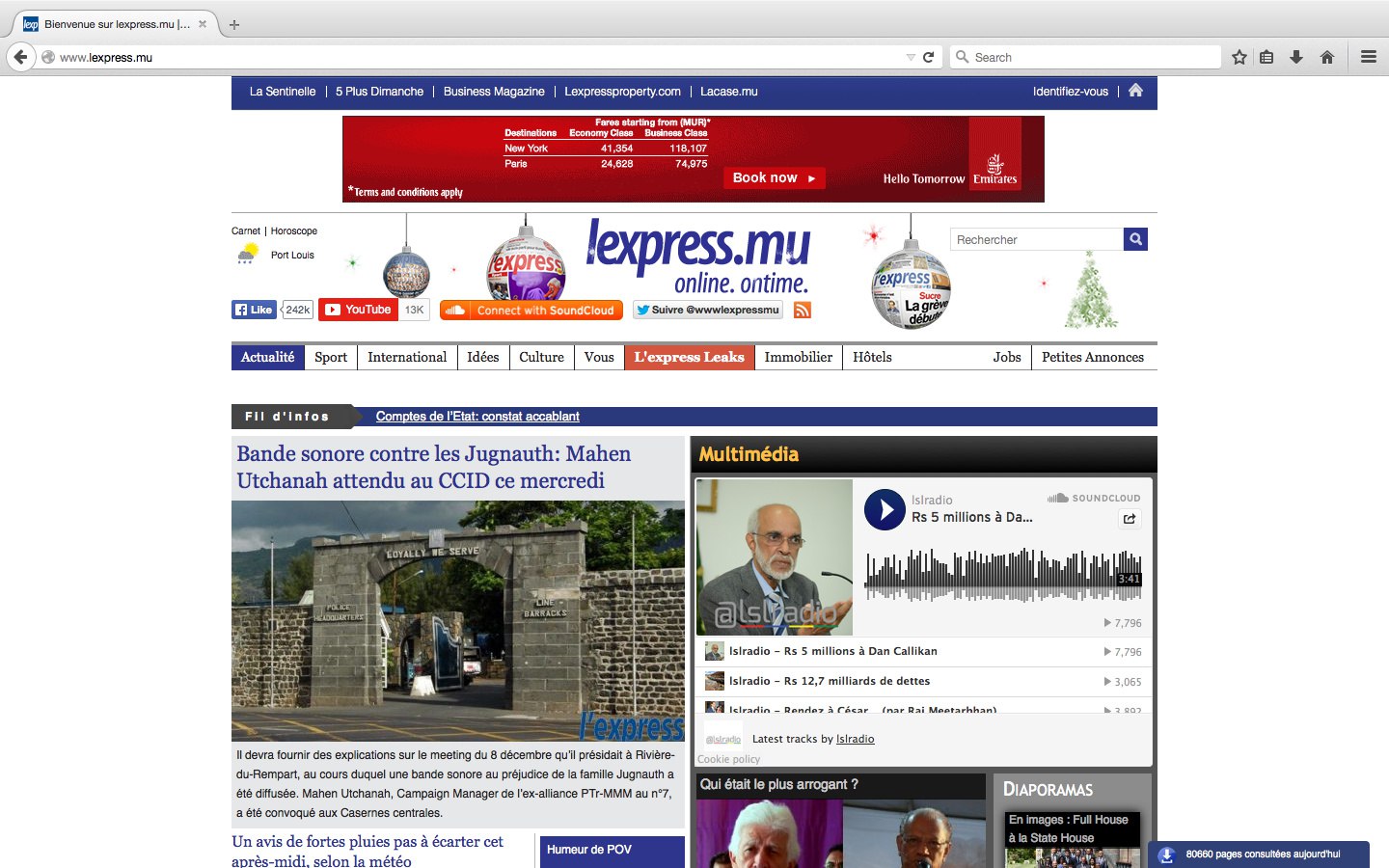
Task: Visit La Sentinelle link
Action: click(283, 92)
